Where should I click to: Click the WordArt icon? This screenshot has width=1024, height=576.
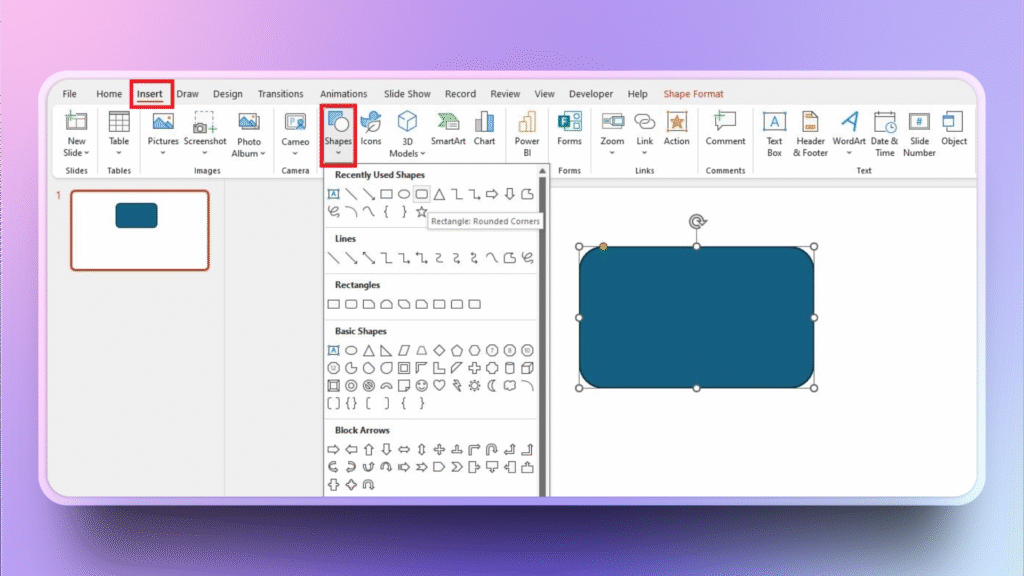click(x=849, y=123)
